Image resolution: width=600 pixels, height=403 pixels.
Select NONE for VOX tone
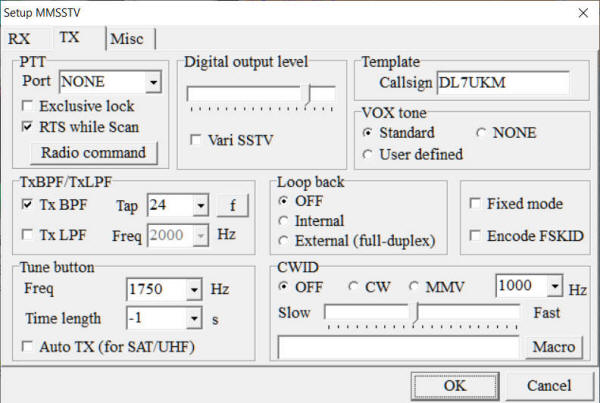[x=483, y=133]
